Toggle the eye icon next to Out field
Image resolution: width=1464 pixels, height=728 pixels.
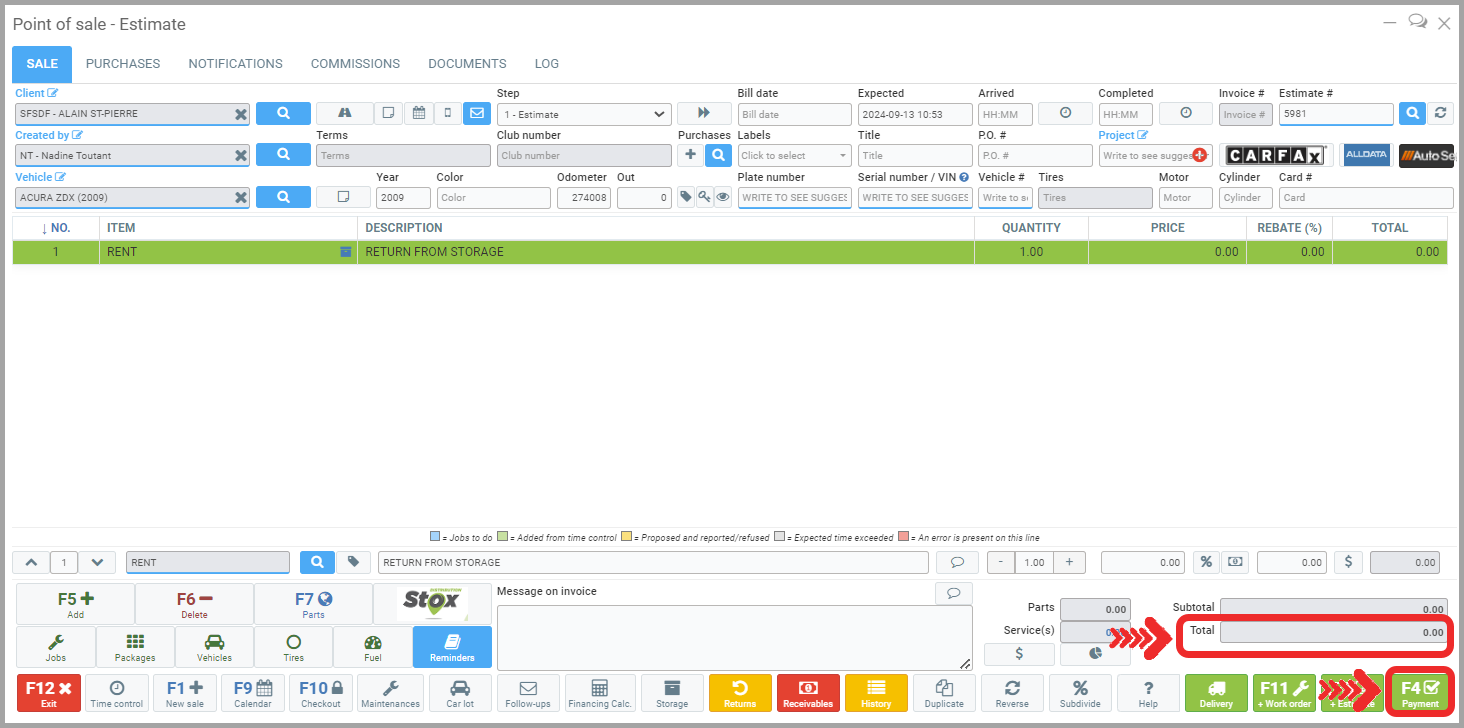click(723, 197)
